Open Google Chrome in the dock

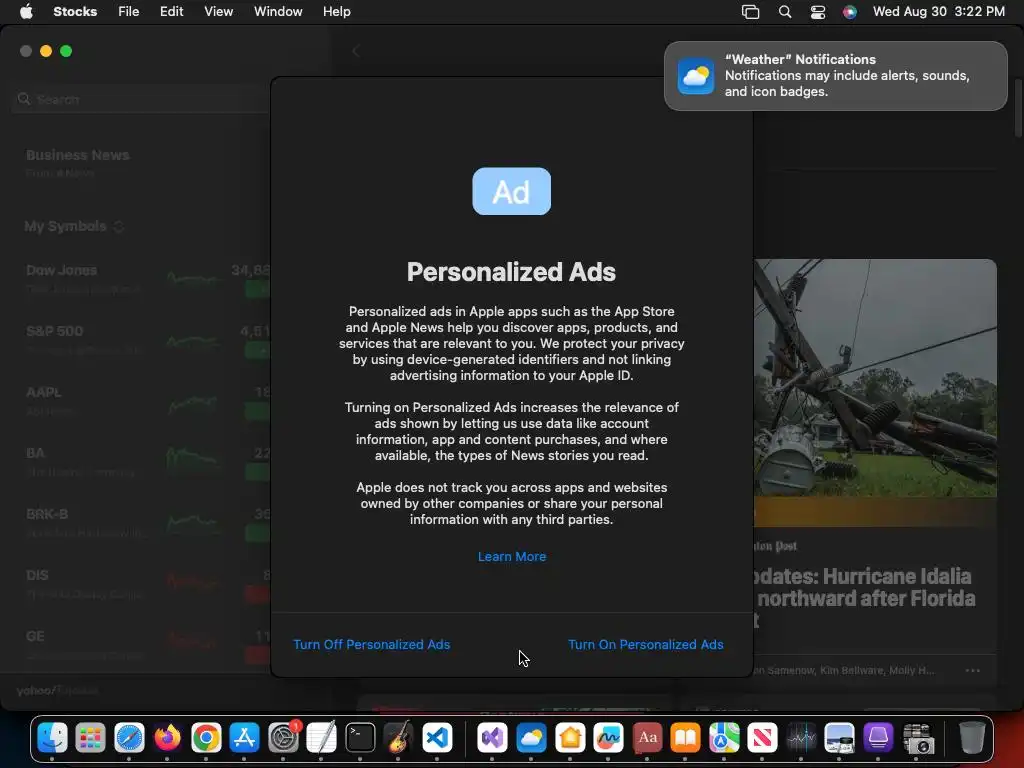206,738
